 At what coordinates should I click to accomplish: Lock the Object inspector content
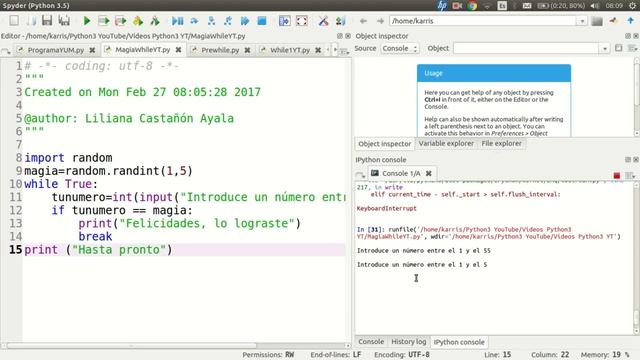point(619,48)
